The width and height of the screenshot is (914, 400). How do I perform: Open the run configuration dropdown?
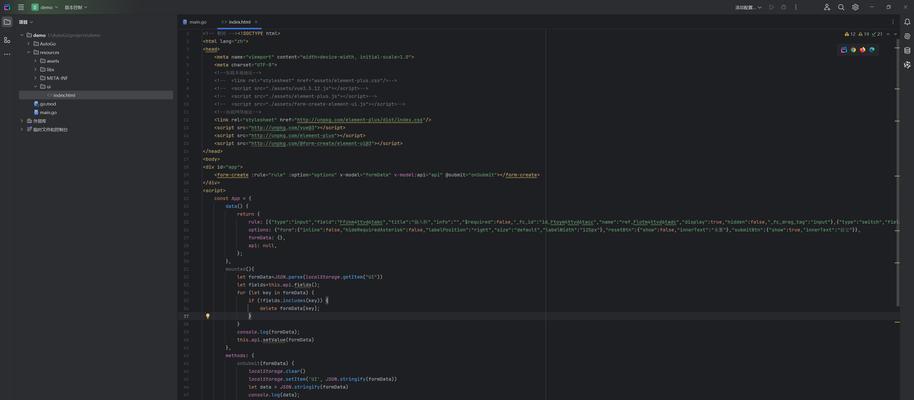[748, 7]
